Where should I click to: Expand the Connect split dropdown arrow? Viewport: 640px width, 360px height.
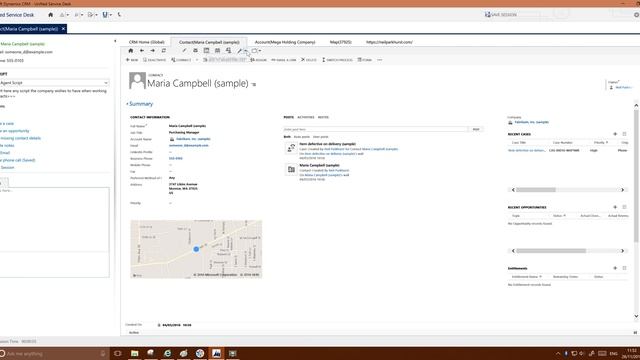point(197,60)
